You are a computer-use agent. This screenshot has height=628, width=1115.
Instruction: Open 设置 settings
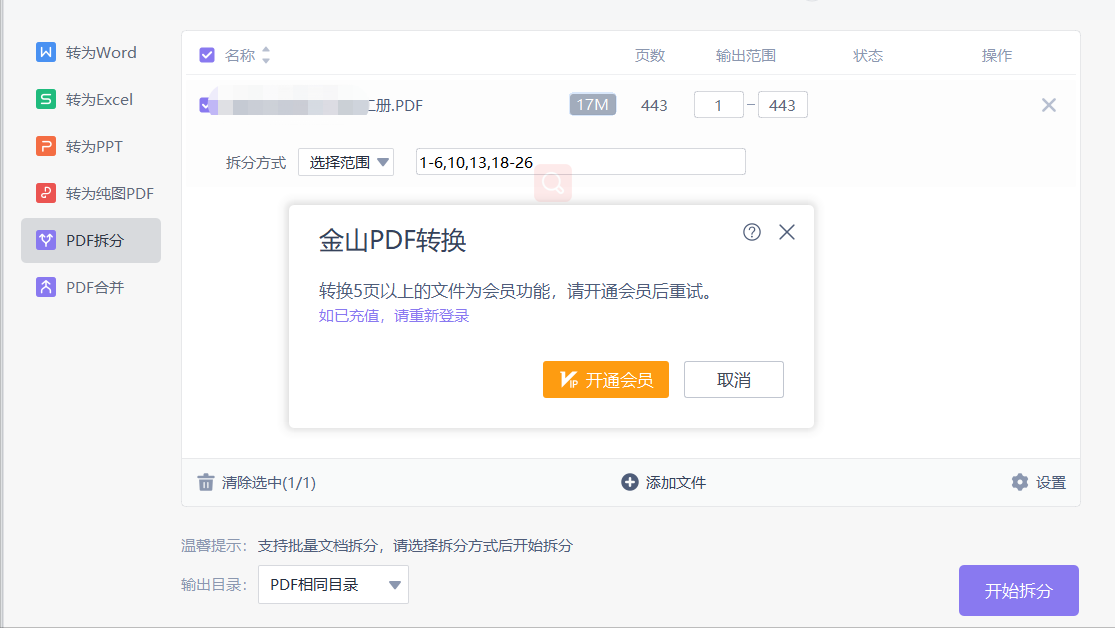tap(1050, 483)
